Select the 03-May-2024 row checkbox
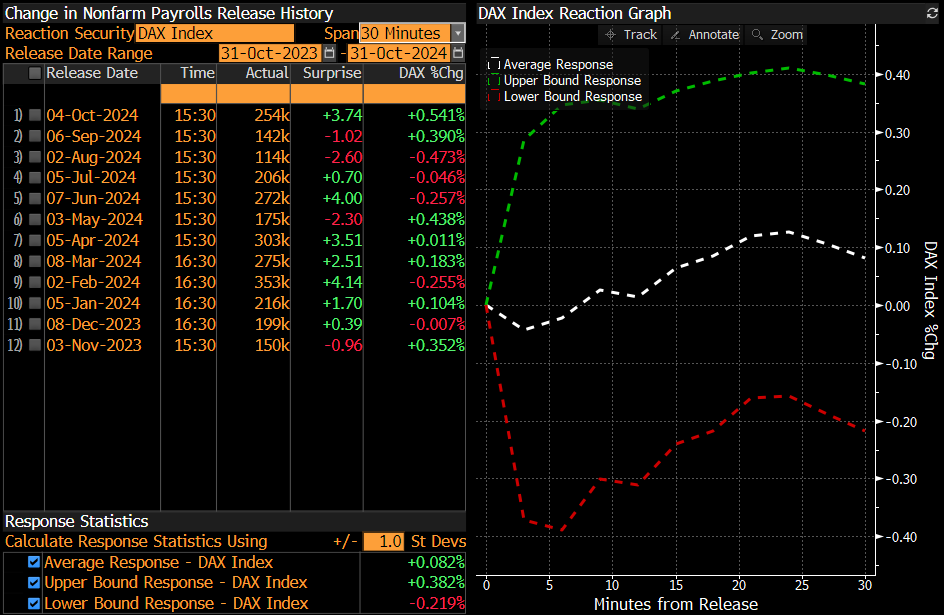944x615 pixels. [x=35, y=220]
